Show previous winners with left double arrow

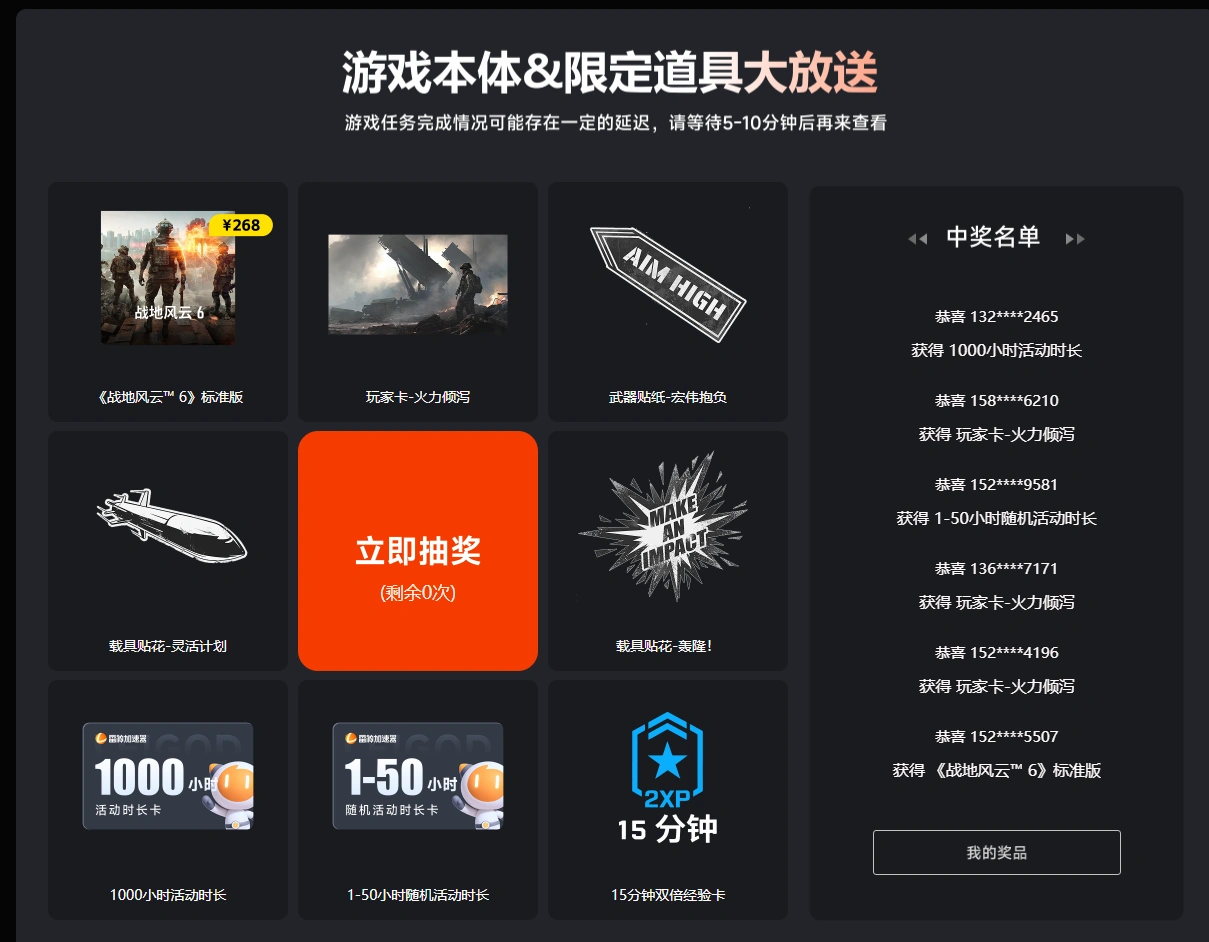[917, 238]
